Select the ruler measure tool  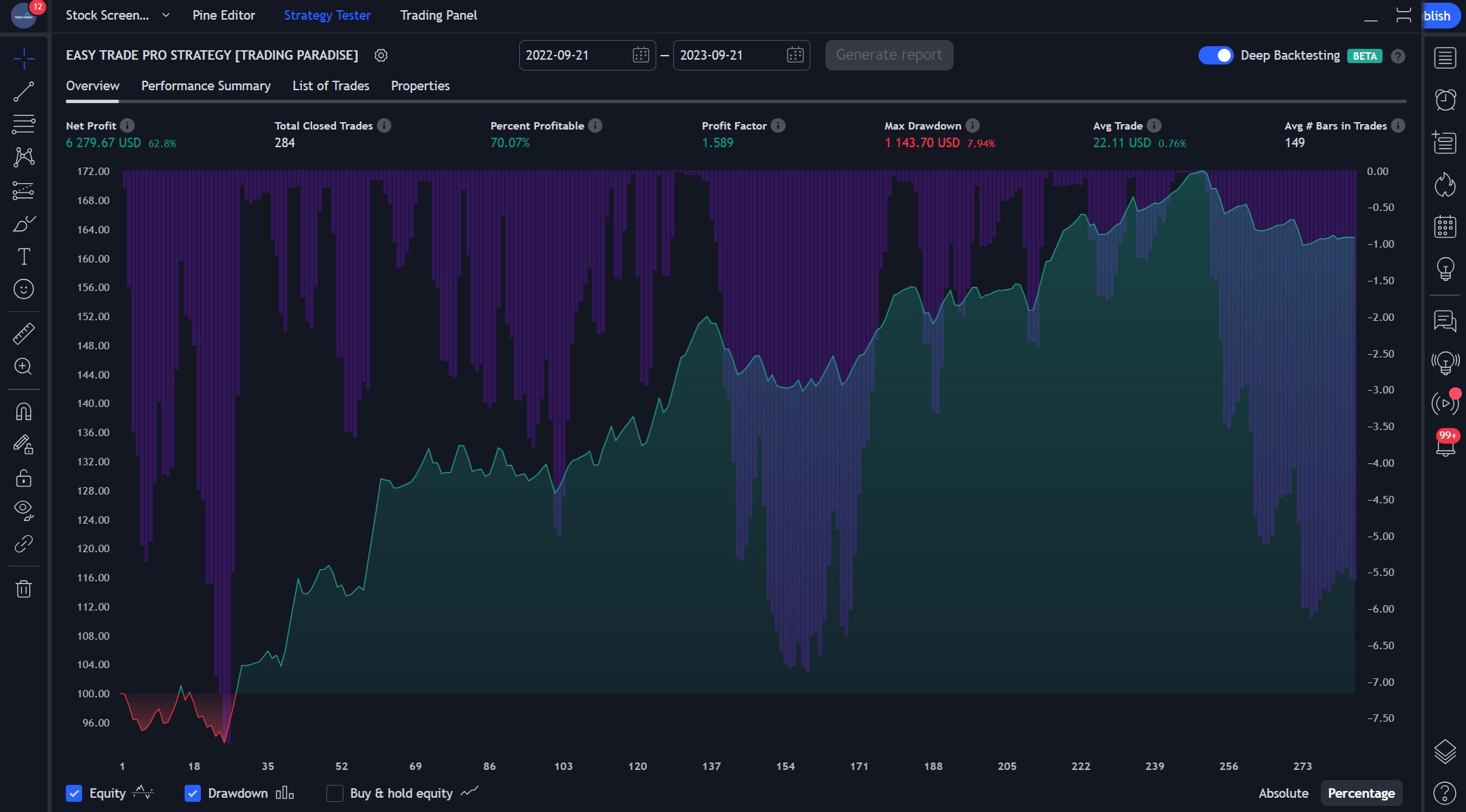click(x=24, y=334)
